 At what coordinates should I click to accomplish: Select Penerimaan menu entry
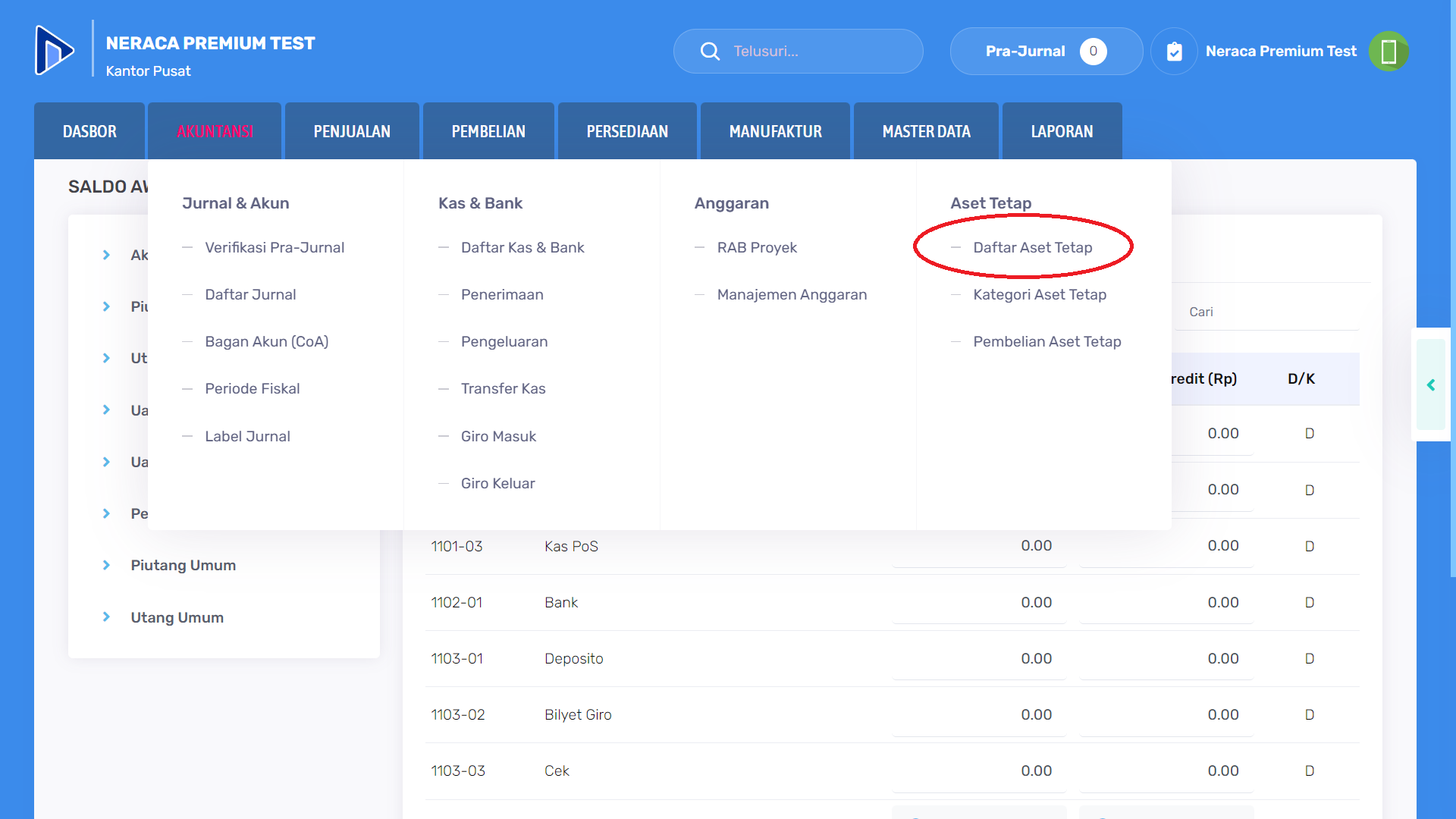(502, 294)
